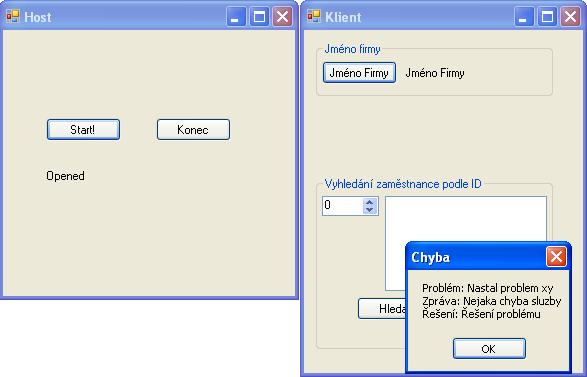Minimize the Klient window
This screenshot has height=377, width=587.
(524, 17)
